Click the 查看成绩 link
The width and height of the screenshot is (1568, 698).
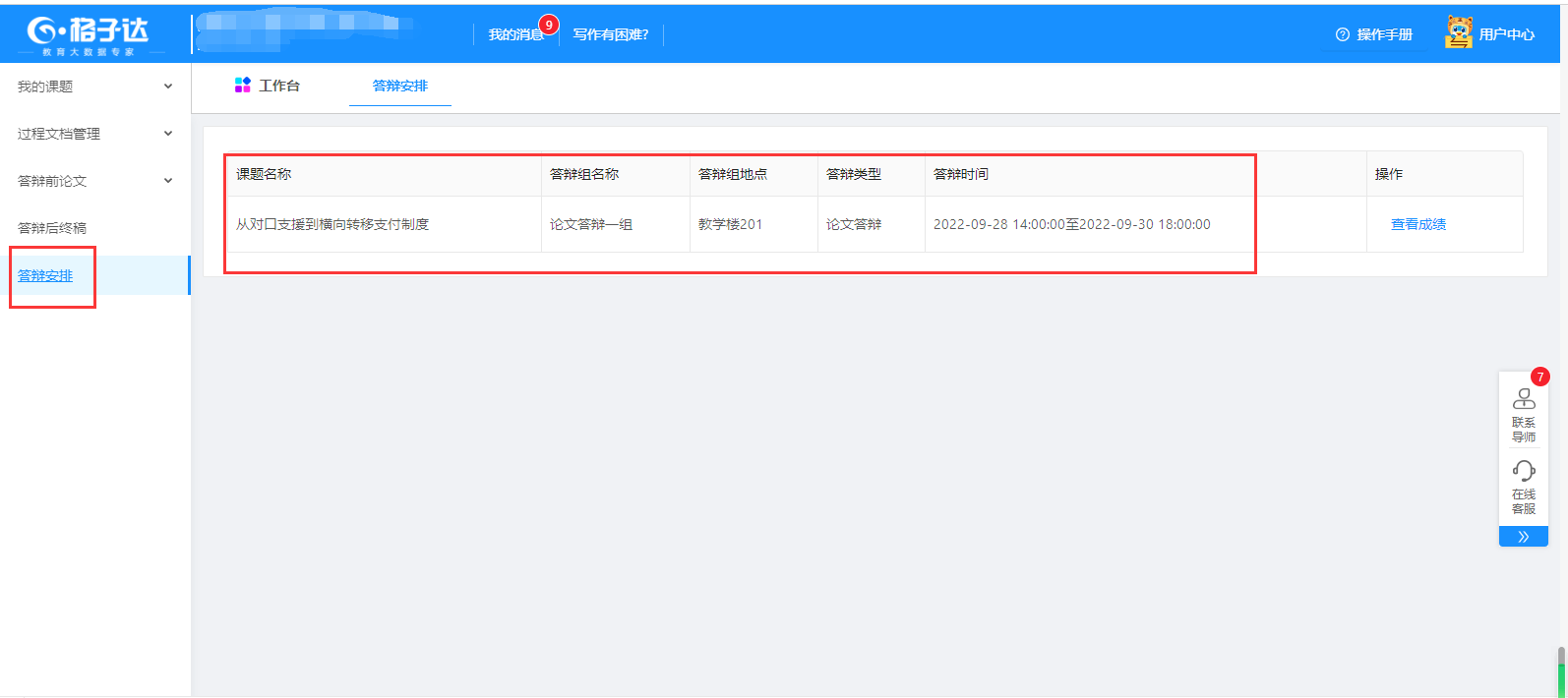[x=1417, y=224]
